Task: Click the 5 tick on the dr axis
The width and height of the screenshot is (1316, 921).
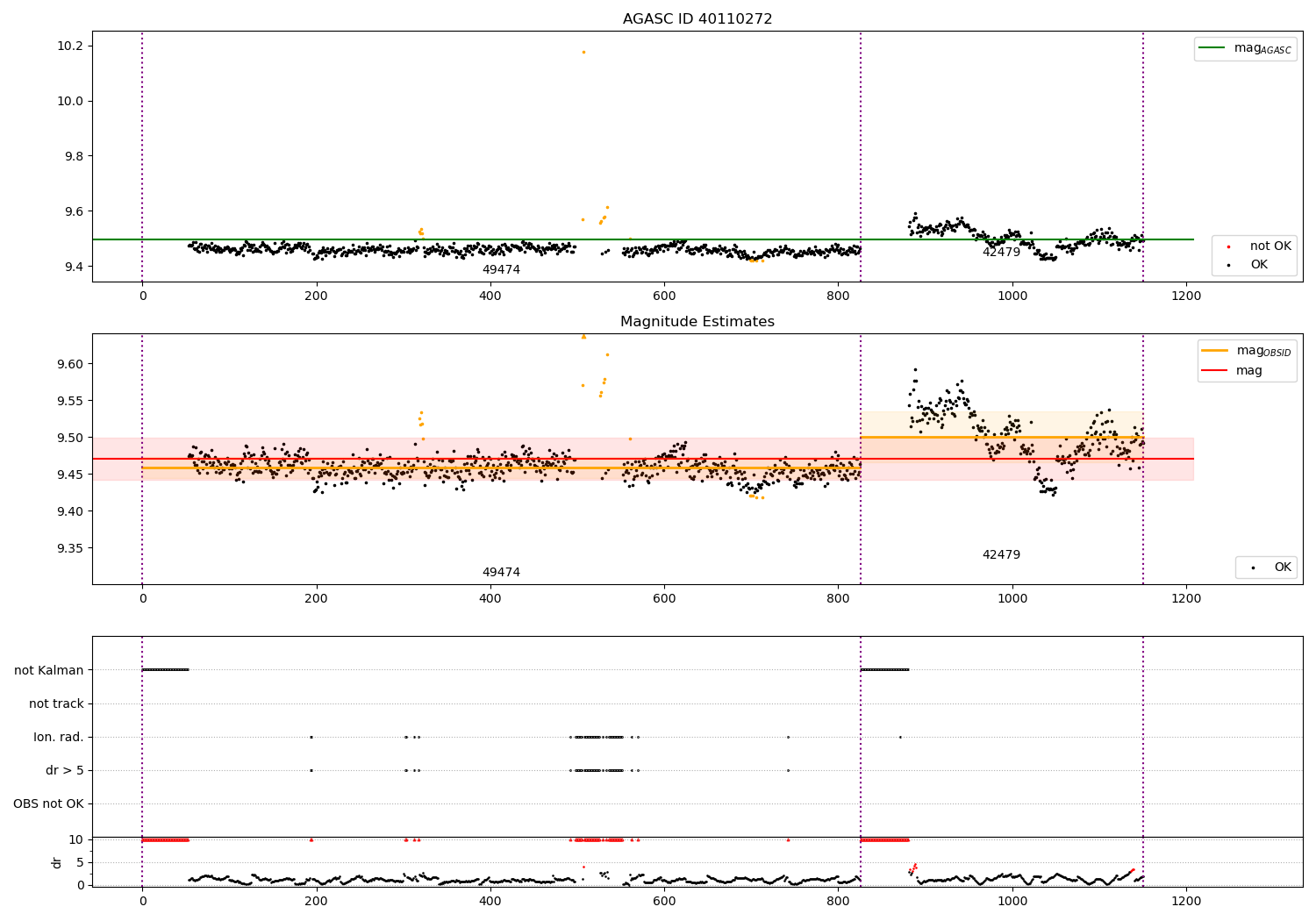Action: [x=80, y=863]
